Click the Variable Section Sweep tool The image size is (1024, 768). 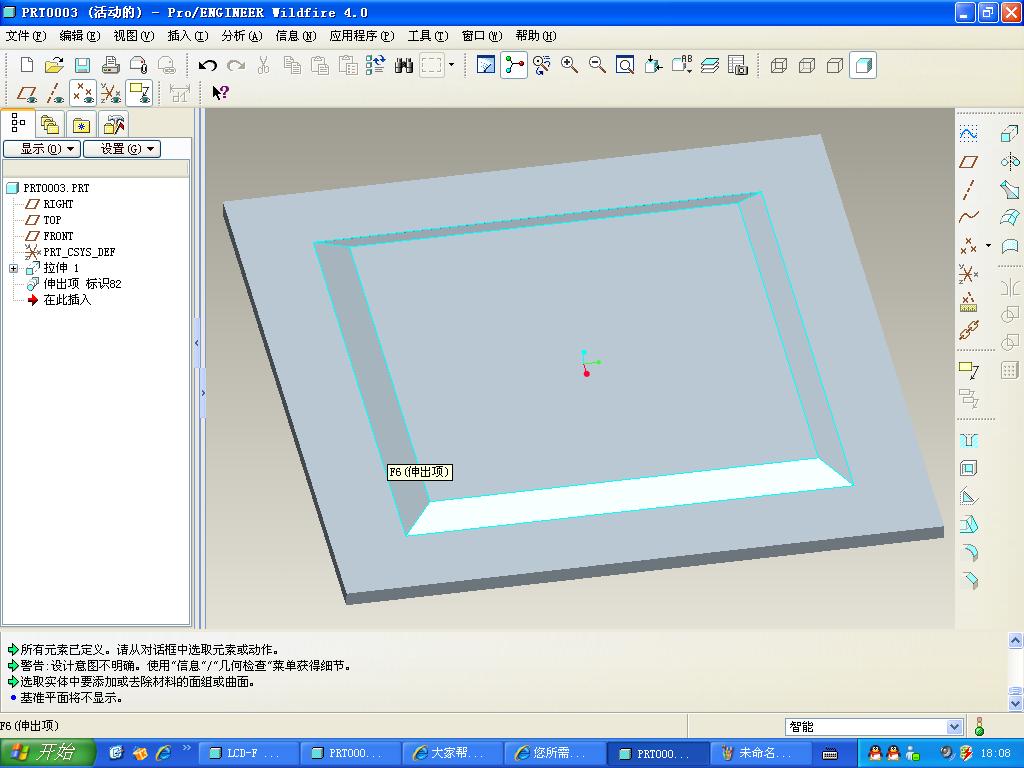[x=1010, y=189]
